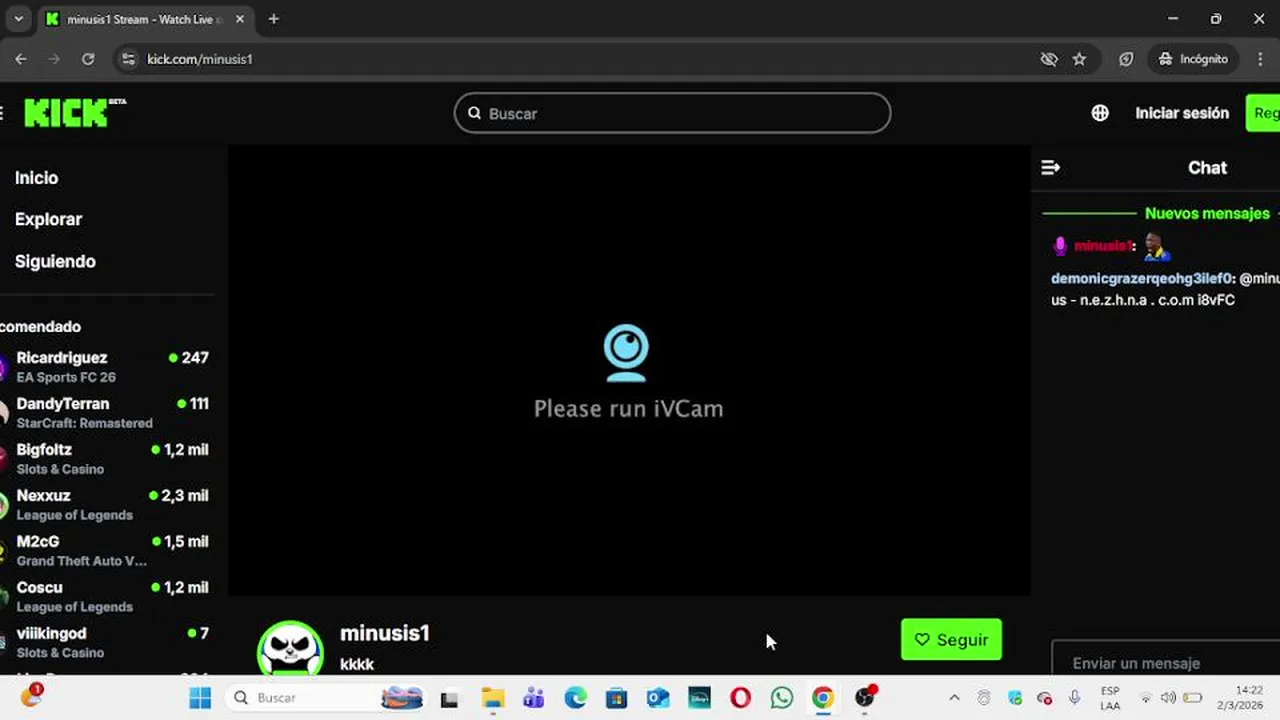1280x720 pixels.
Task: Open Nexxuz recommended channel
Action: tap(105, 504)
